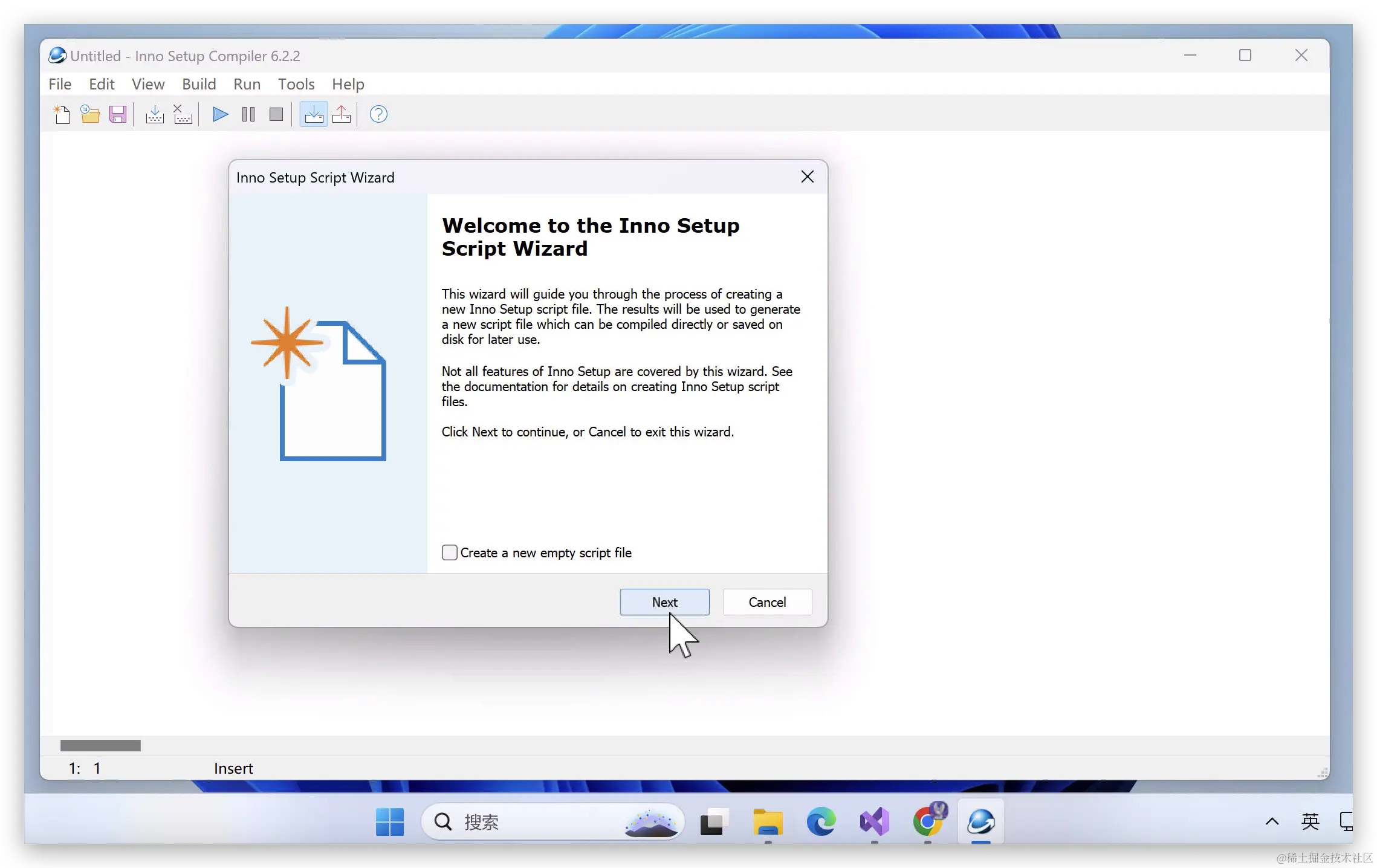Click the Save floppy disk icon
The height and width of the screenshot is (868, 1377).
[x=118, y=114]
